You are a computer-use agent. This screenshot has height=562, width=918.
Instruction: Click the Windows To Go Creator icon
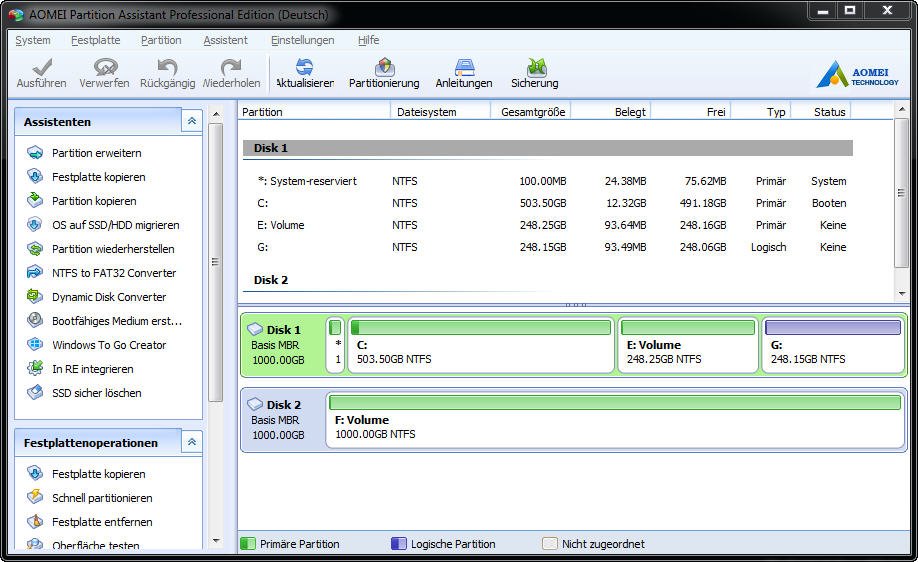pyautogui.click(x=35, y=345)
